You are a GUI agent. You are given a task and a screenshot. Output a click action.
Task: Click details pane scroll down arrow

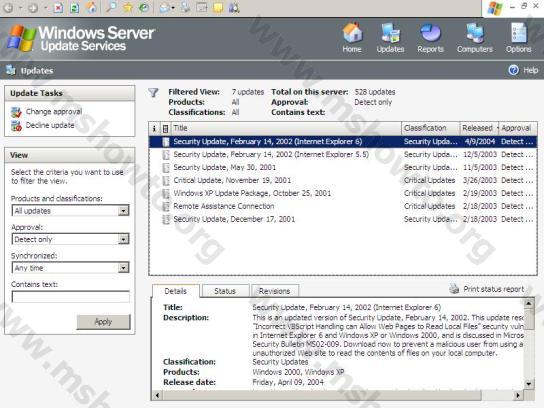pos(528,384)
